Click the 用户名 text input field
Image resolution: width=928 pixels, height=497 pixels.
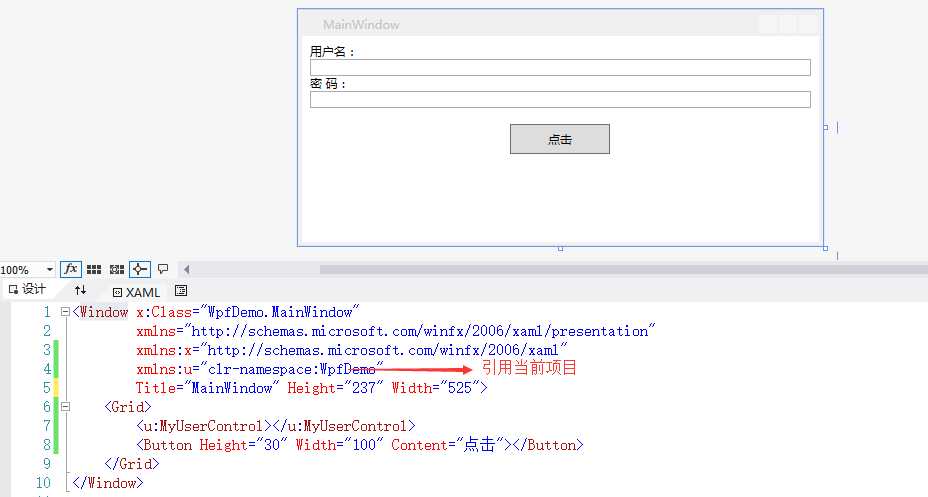[560, 67]
